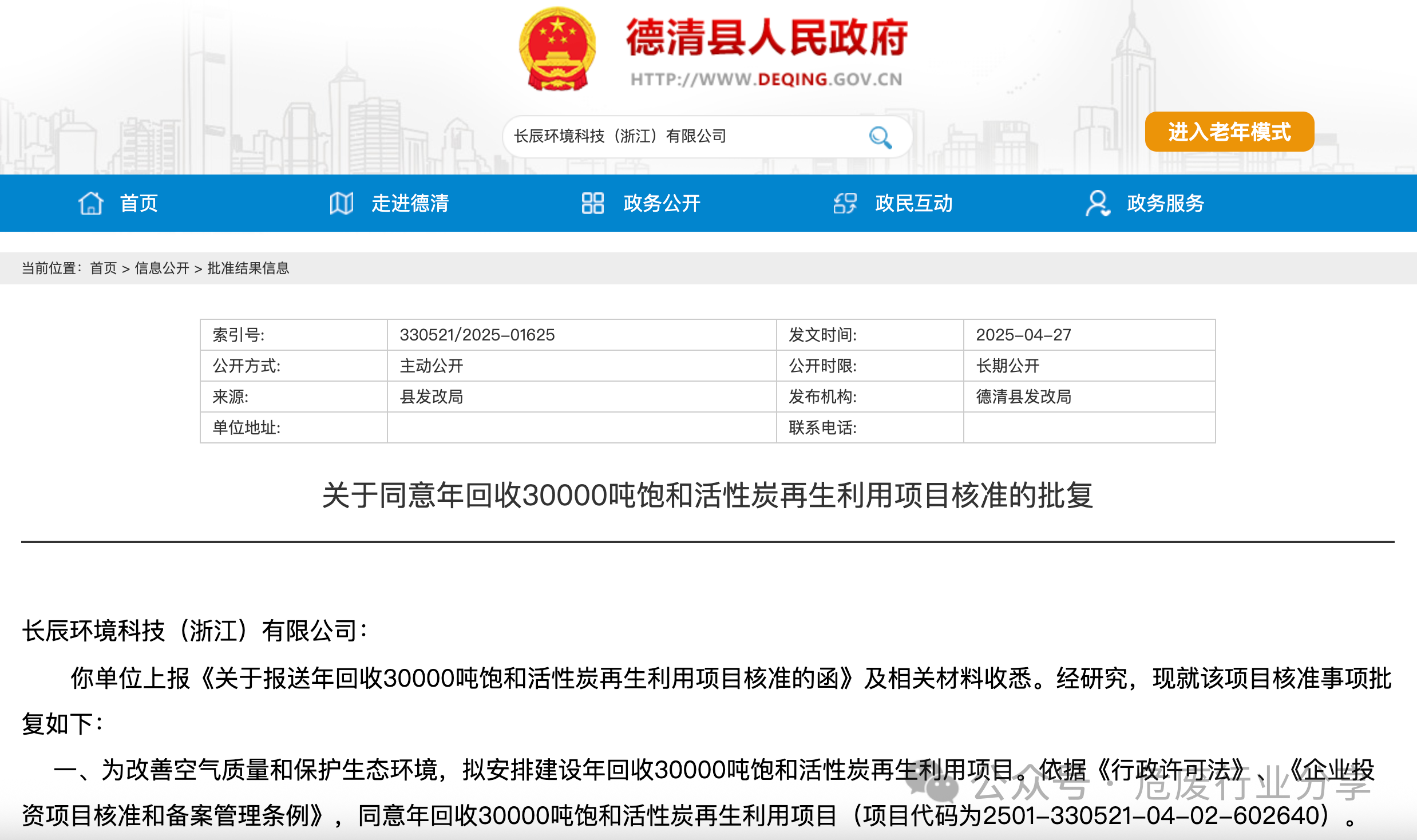Viewport: 1417px width, 840px height.
Task: Click the 进入老年模式 button
Action: coord(1229,132)
